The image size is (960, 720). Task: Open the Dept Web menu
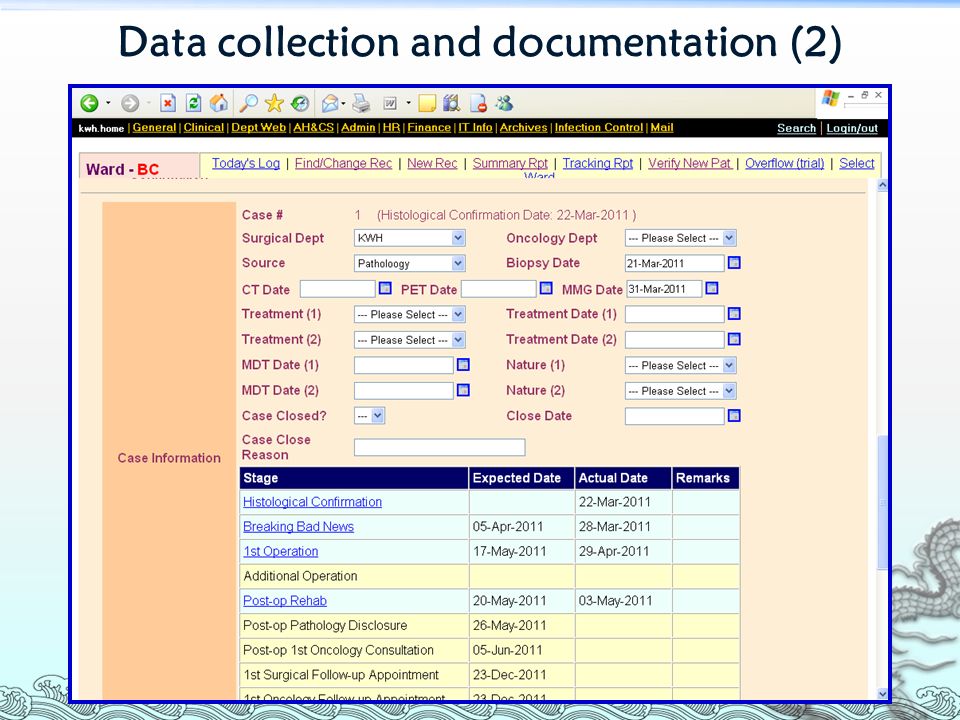tap(259, 127)
